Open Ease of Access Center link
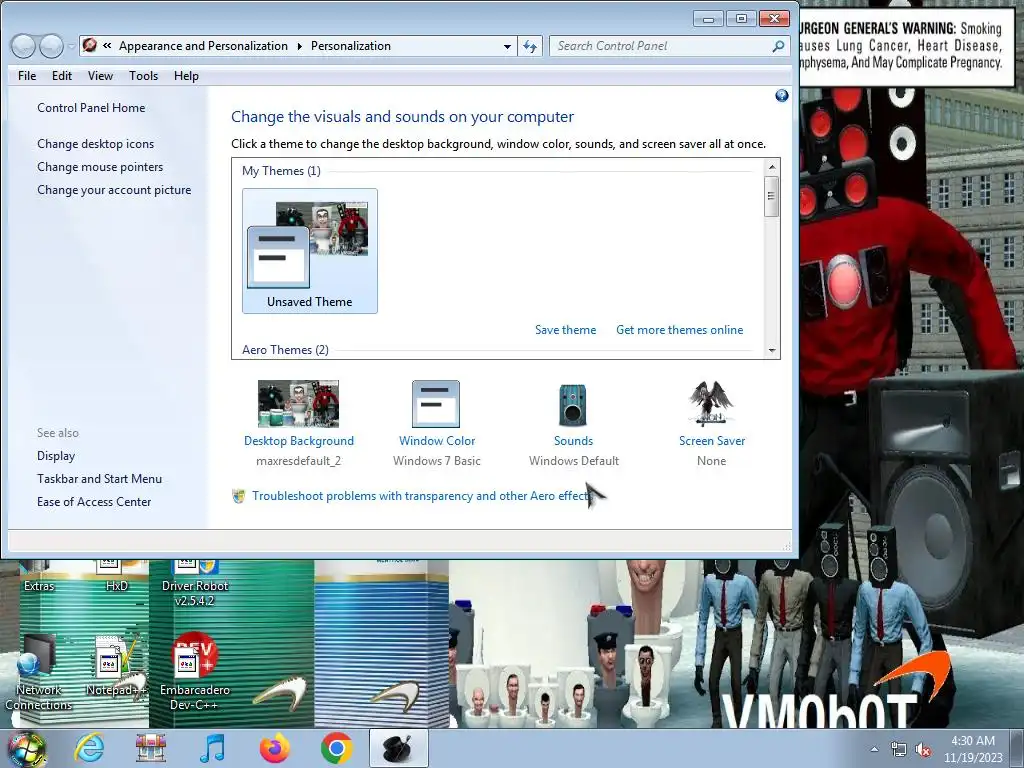The height and width of the screenshot is (768, 1024). click(94, 502)
